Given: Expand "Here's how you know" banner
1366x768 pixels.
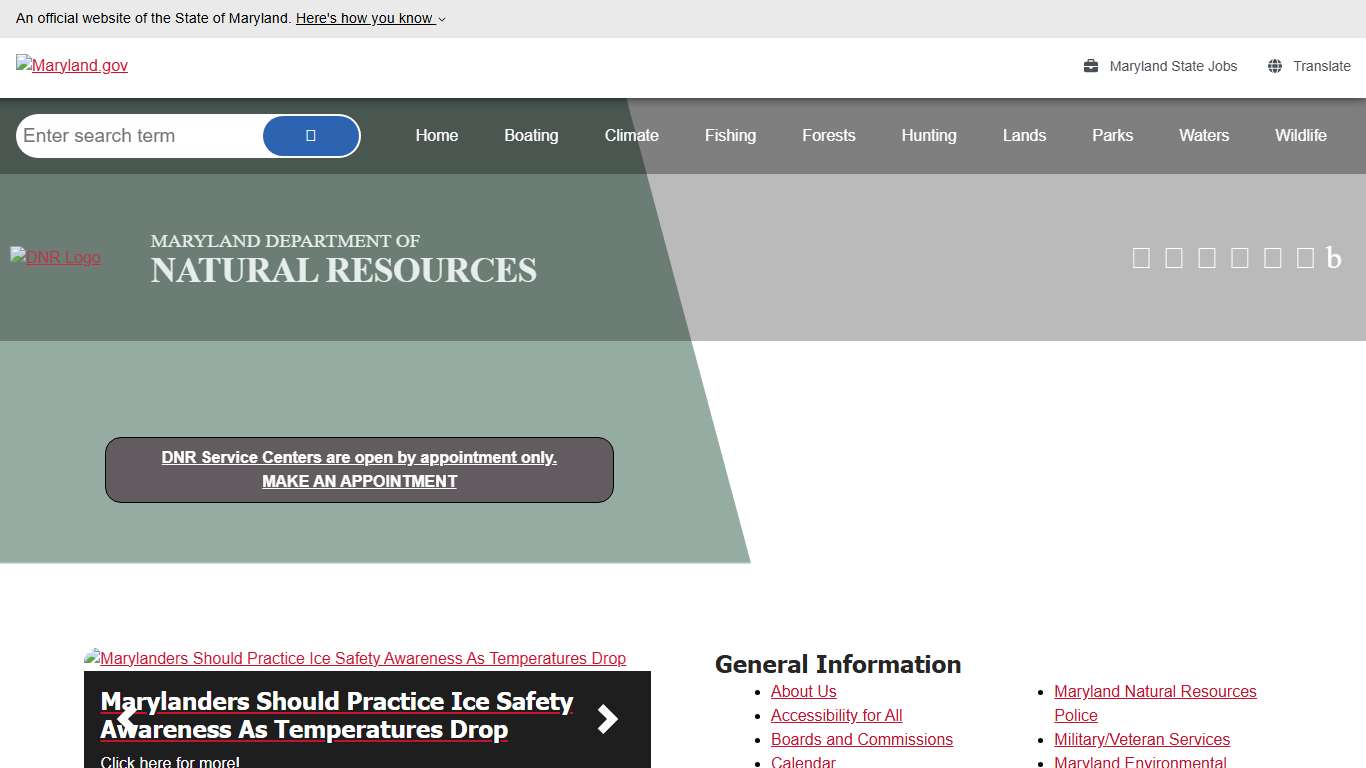Looking at the screenshot, I should 370,18.
